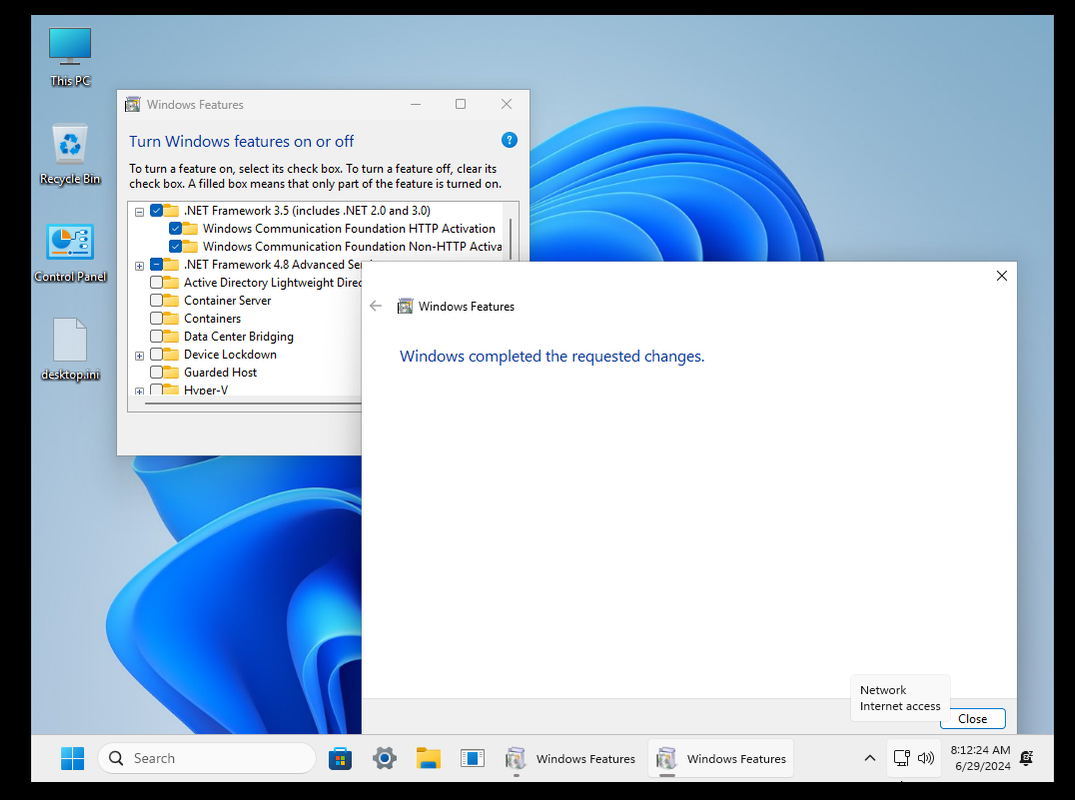The height and width of the screenshot is (800, 1075).
Task: Select the Hyper-V row text
Action: coord(206,390)
